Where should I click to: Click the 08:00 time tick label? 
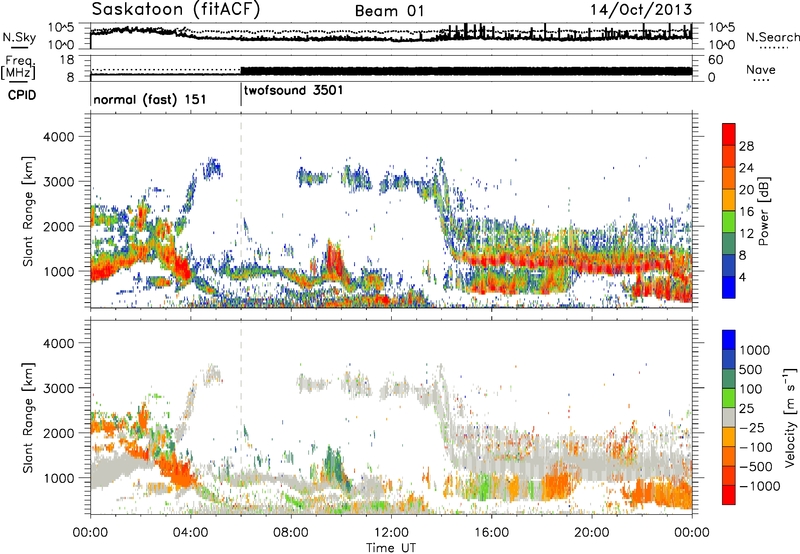tap(291, 533)
